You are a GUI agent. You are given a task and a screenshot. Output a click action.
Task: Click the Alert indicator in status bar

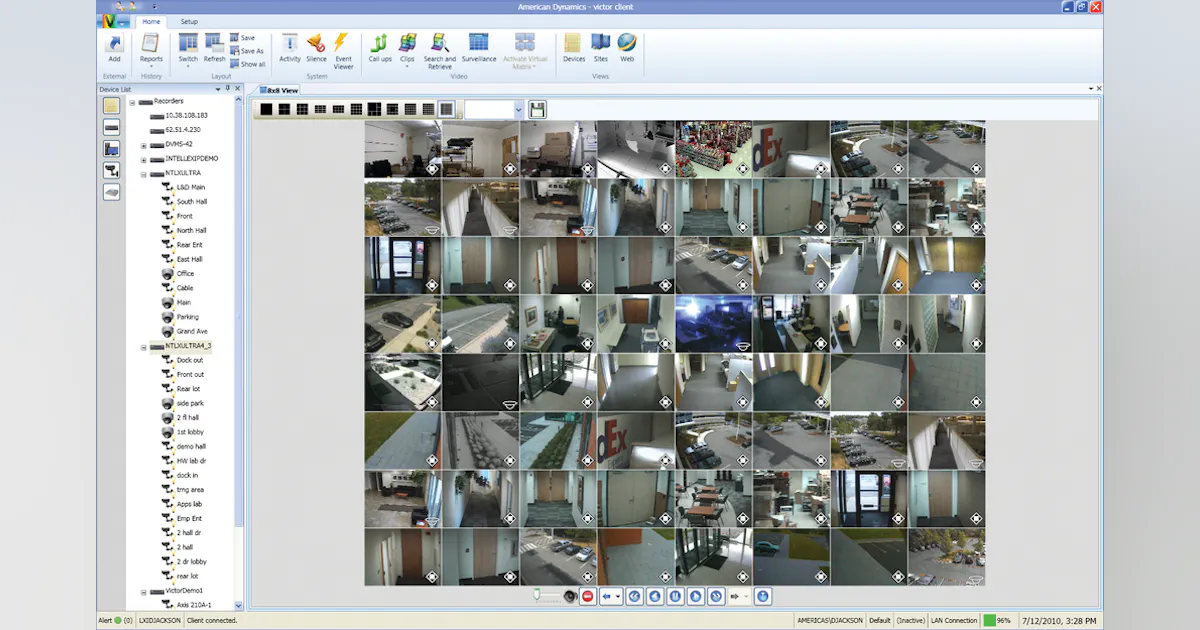pyautogui.click(x=115, y=621)
